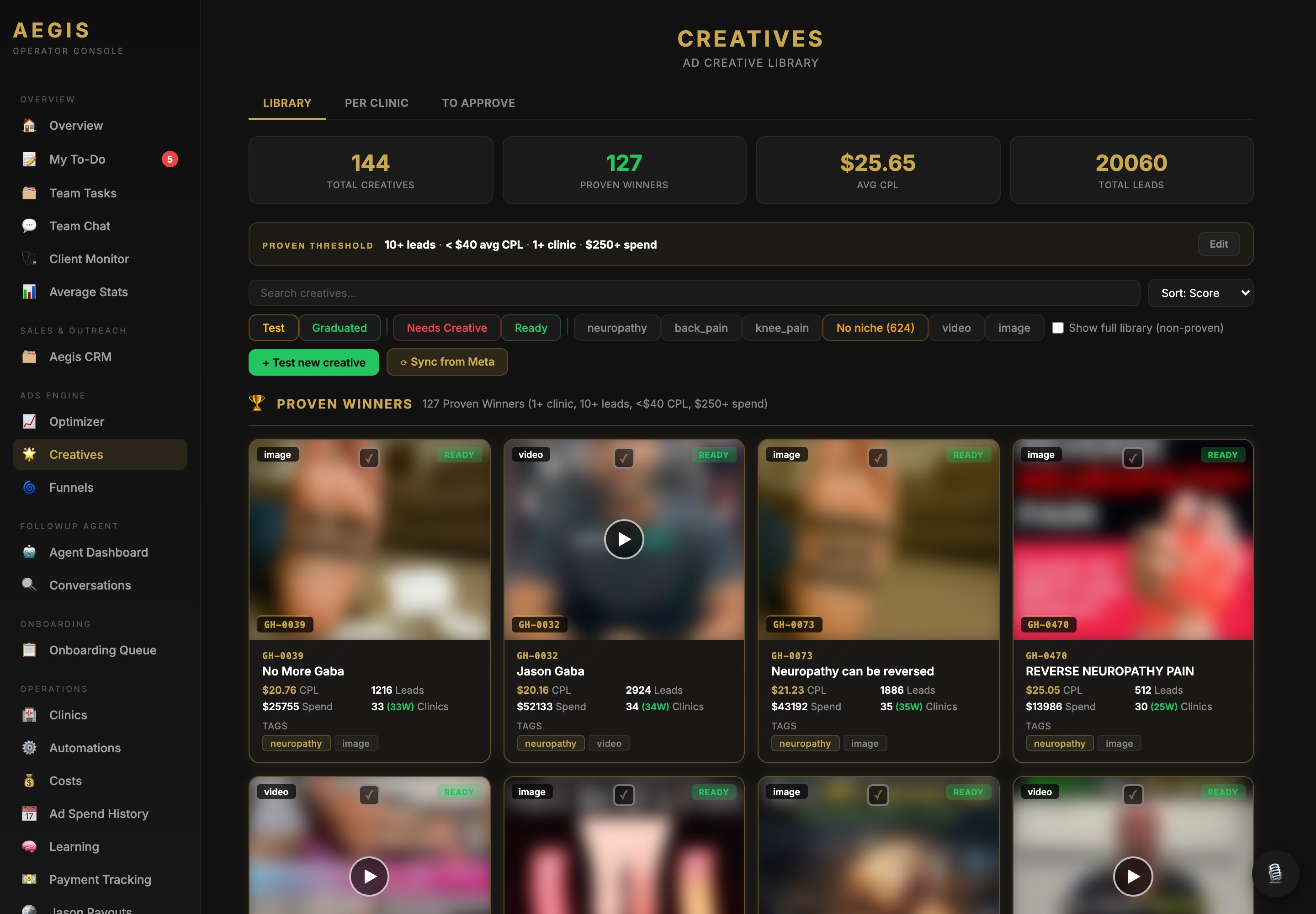Open the GH-0039 No More Gaba thumbnail
1316x914 pixels.
[x=369, y=539]
